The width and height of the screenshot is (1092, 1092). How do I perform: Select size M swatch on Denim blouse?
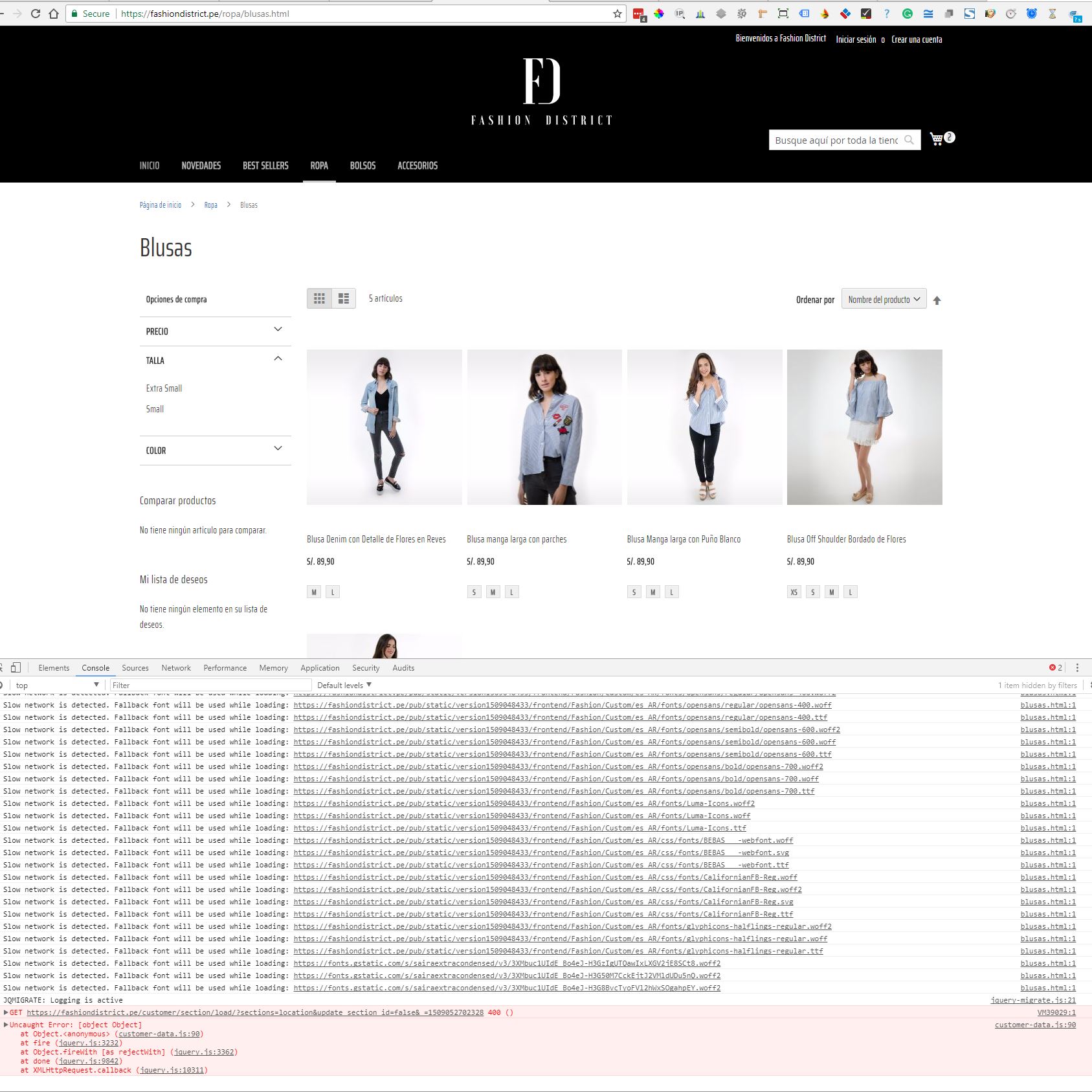tap(314, 592)
